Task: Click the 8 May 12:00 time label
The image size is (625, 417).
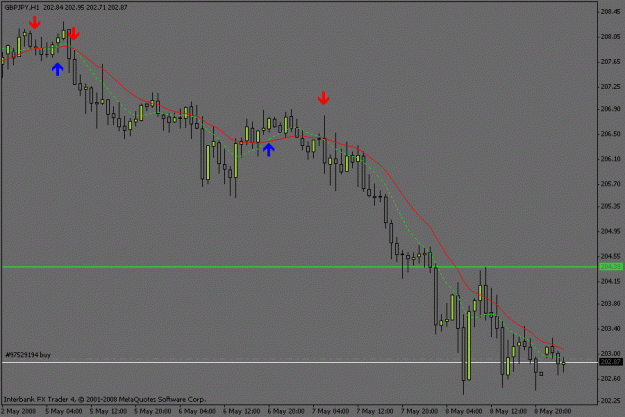Action: coord(509,411)
